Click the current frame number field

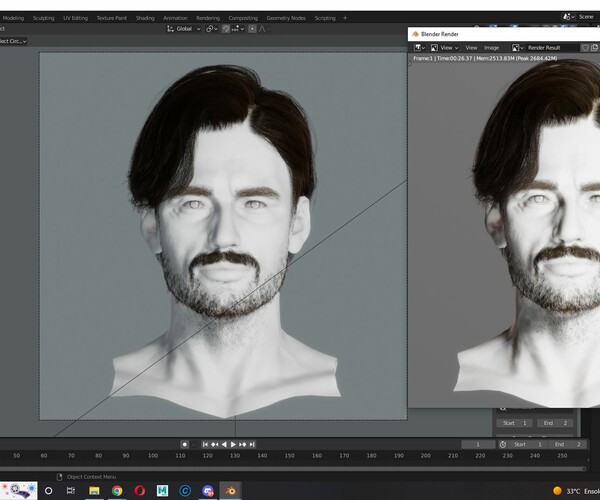[478, 444]
